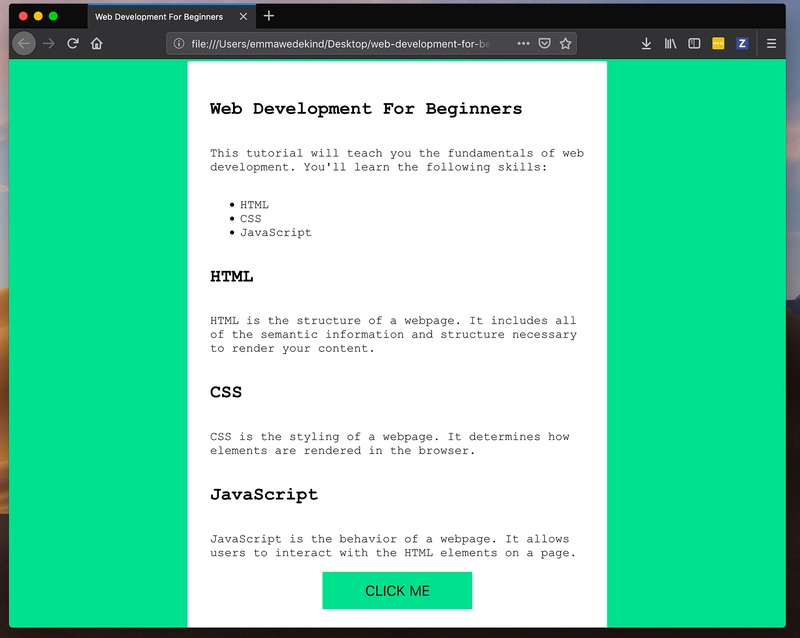Image resolution: width=800 pixels, height=638 pixels.
Task: Click the CSS section heading
Action: (x=226, y=392)
